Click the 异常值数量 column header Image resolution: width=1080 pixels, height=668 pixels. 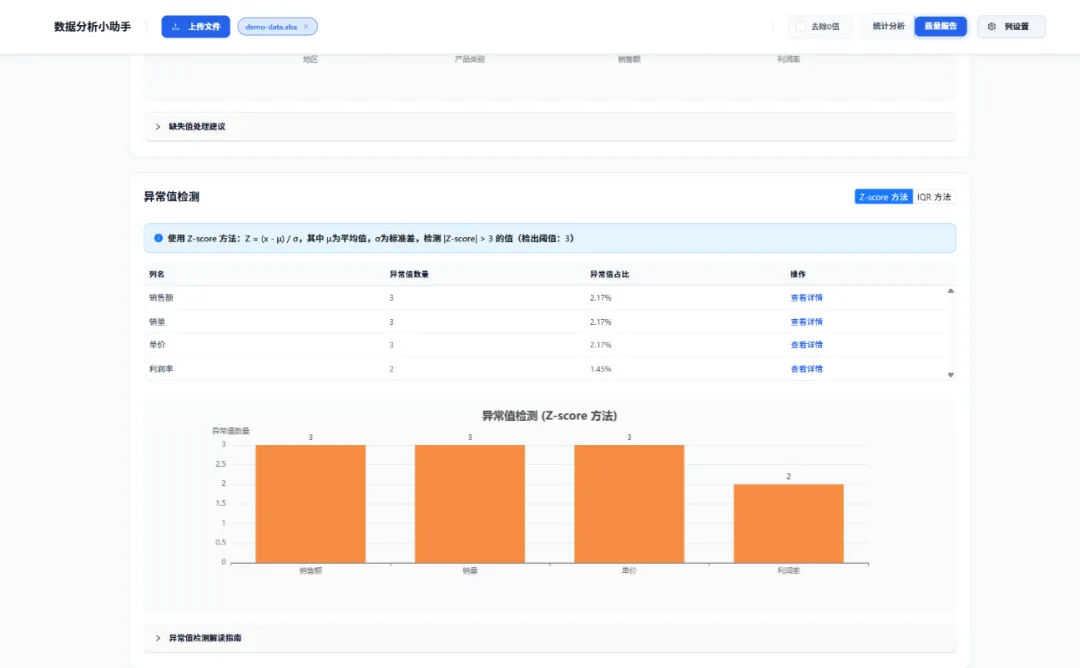(x=409, y=274)
